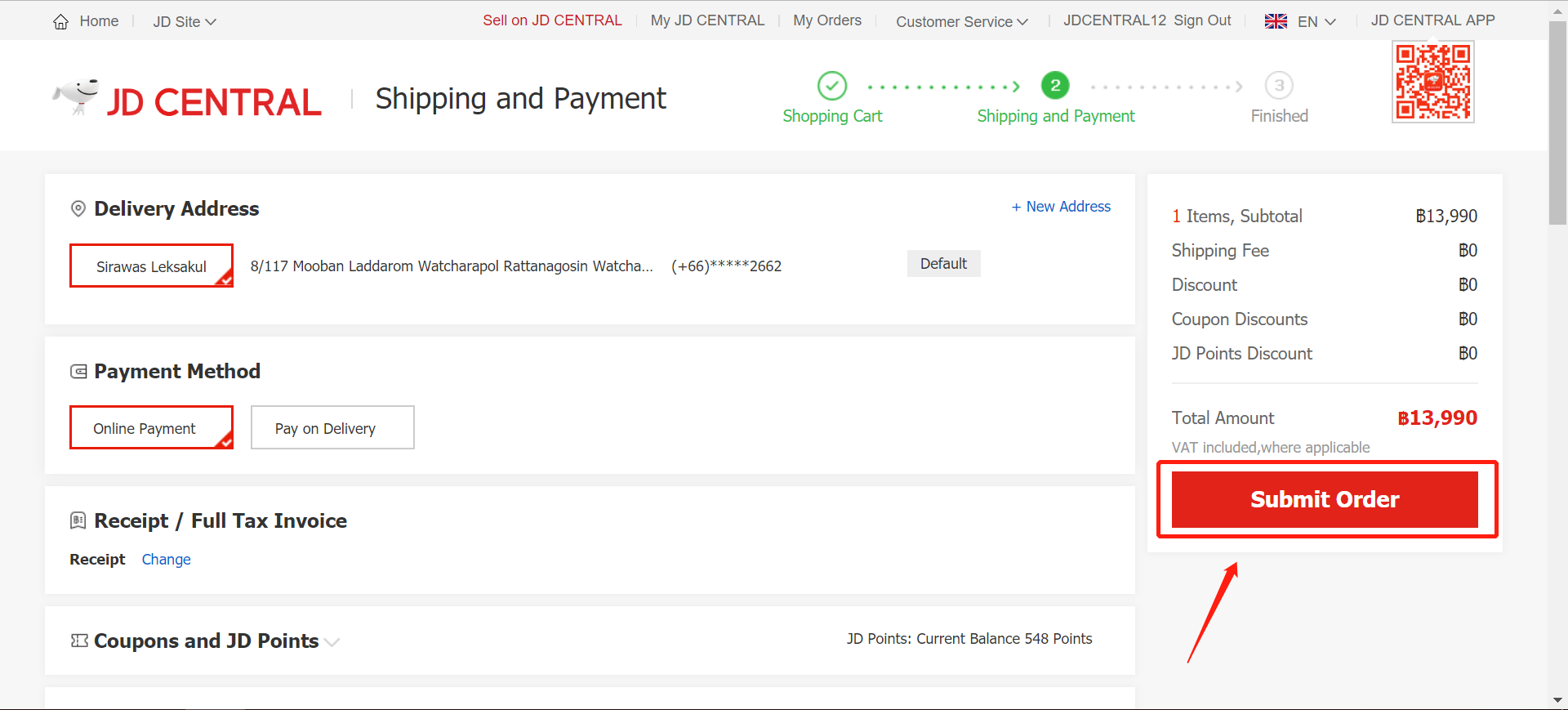
Task: Click the Shipping Fee label
Action: pyautogui.click(x=1220, y=251)
